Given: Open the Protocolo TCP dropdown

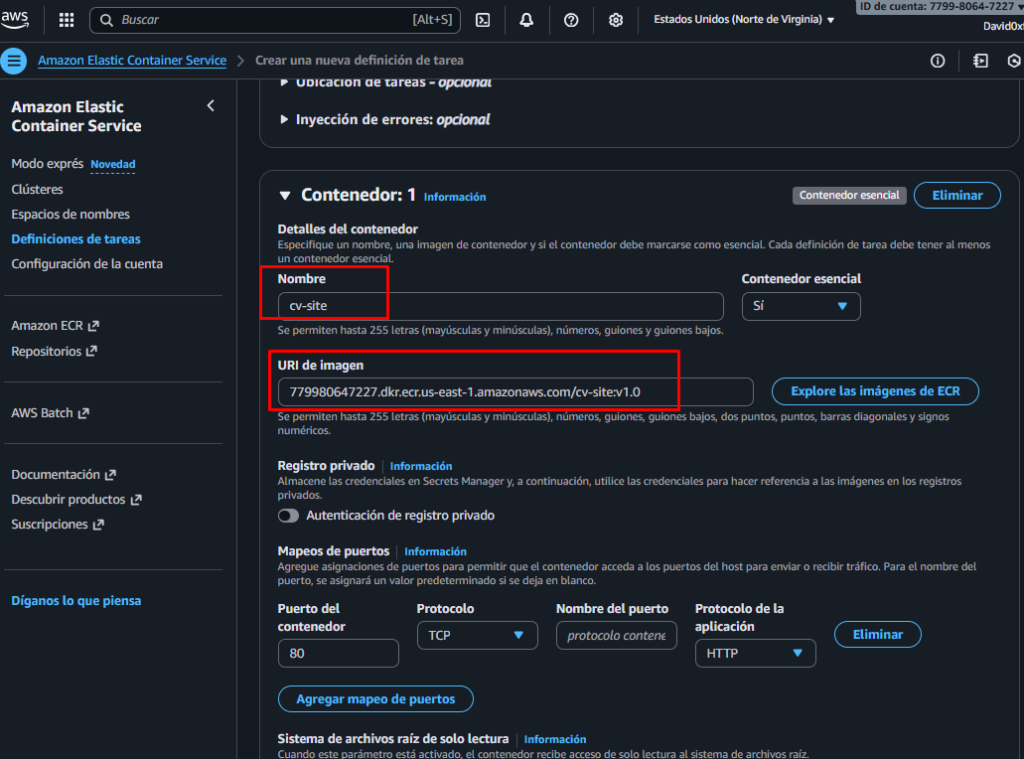Looking at the screenshot, I should tap(476, 635).
